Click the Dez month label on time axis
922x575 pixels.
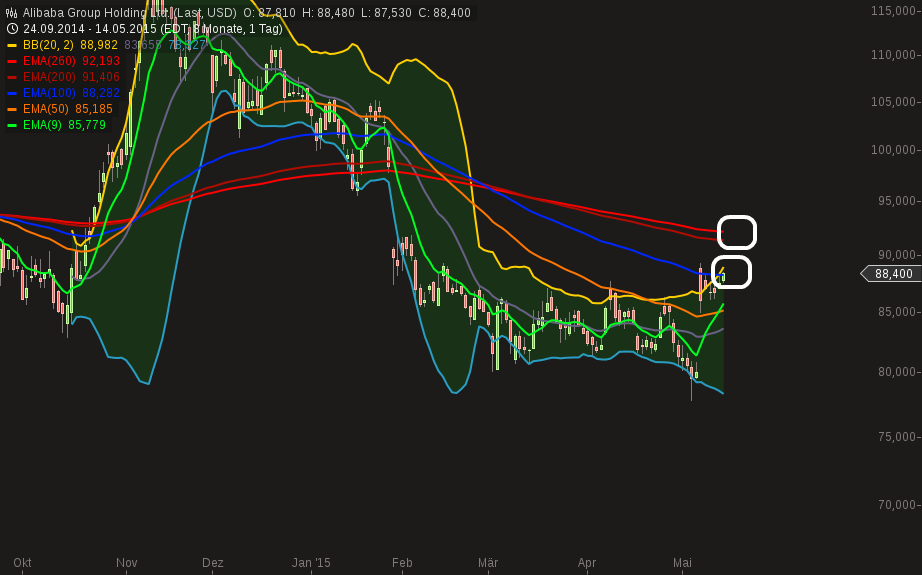[x=213, y=563]
